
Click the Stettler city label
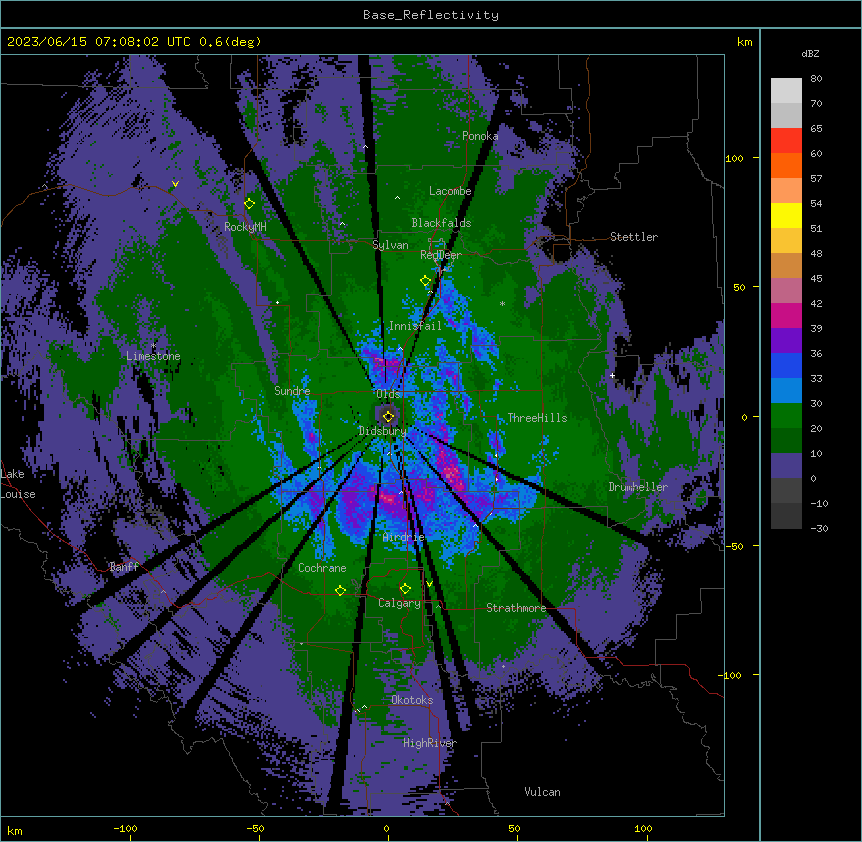[634, 237]
